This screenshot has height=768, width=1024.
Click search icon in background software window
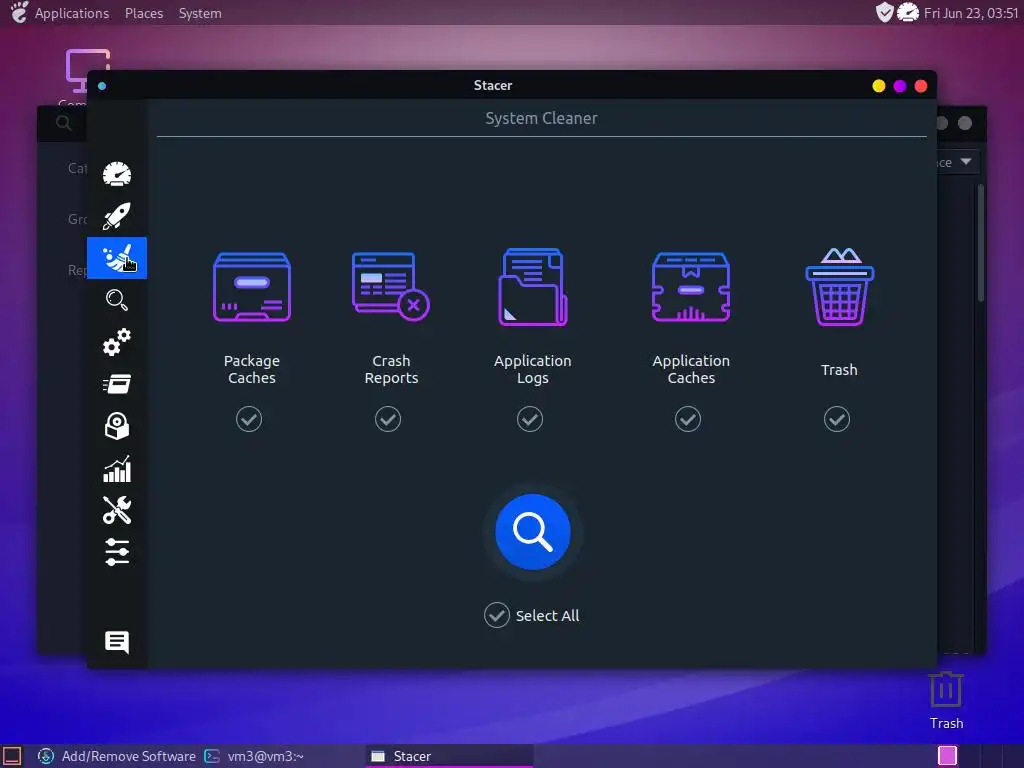[x=63, y=123]
